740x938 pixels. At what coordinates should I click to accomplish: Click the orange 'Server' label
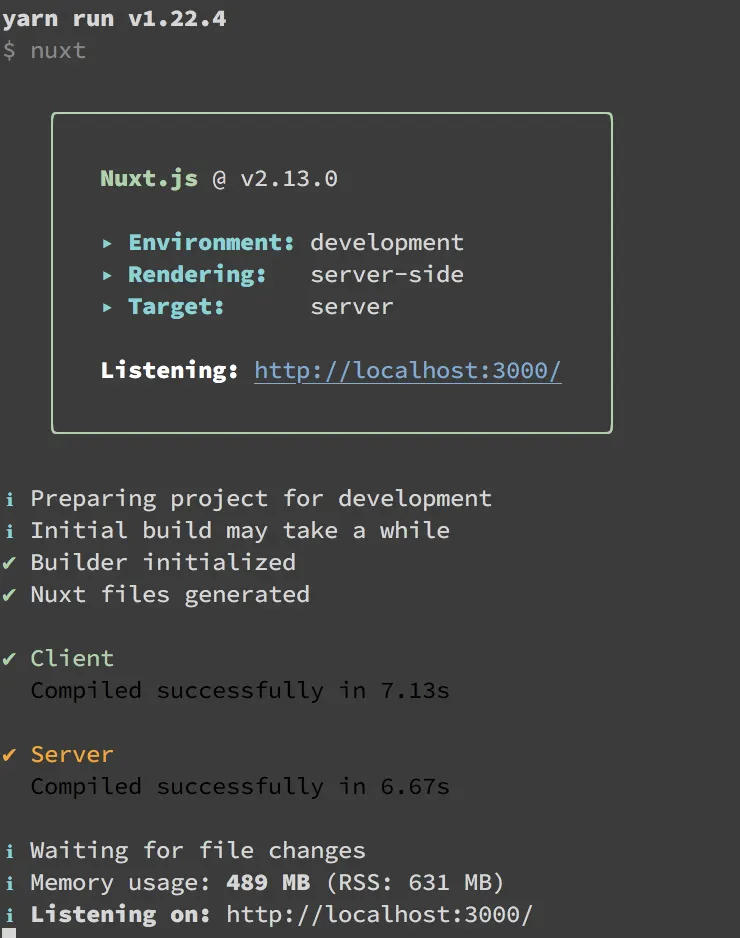click(x=72, y=754)
